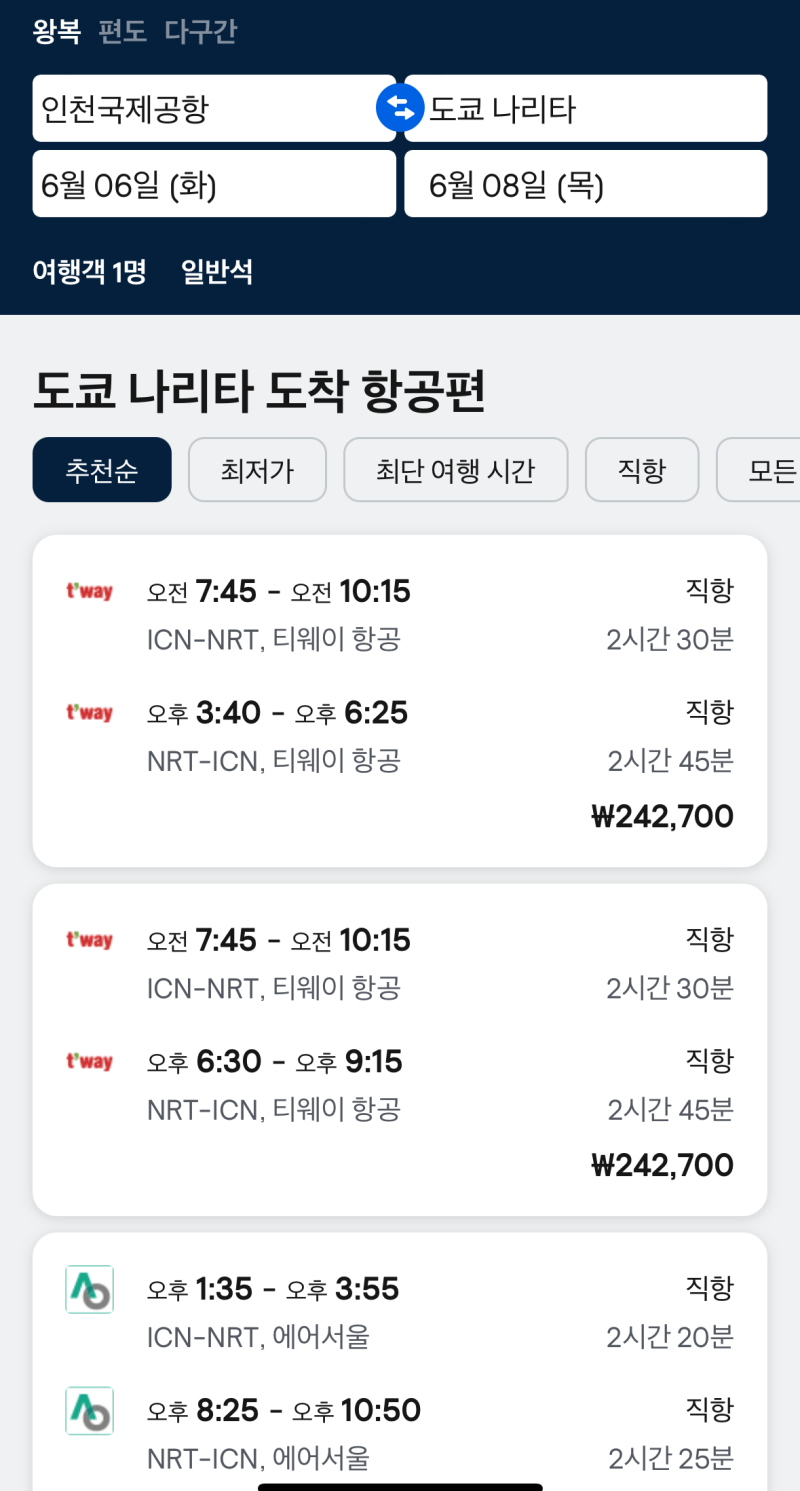This screenshot has width=800, height=1491.
Task: Select the 왕복 round-trip tab
Action: [x=57, y=32]
